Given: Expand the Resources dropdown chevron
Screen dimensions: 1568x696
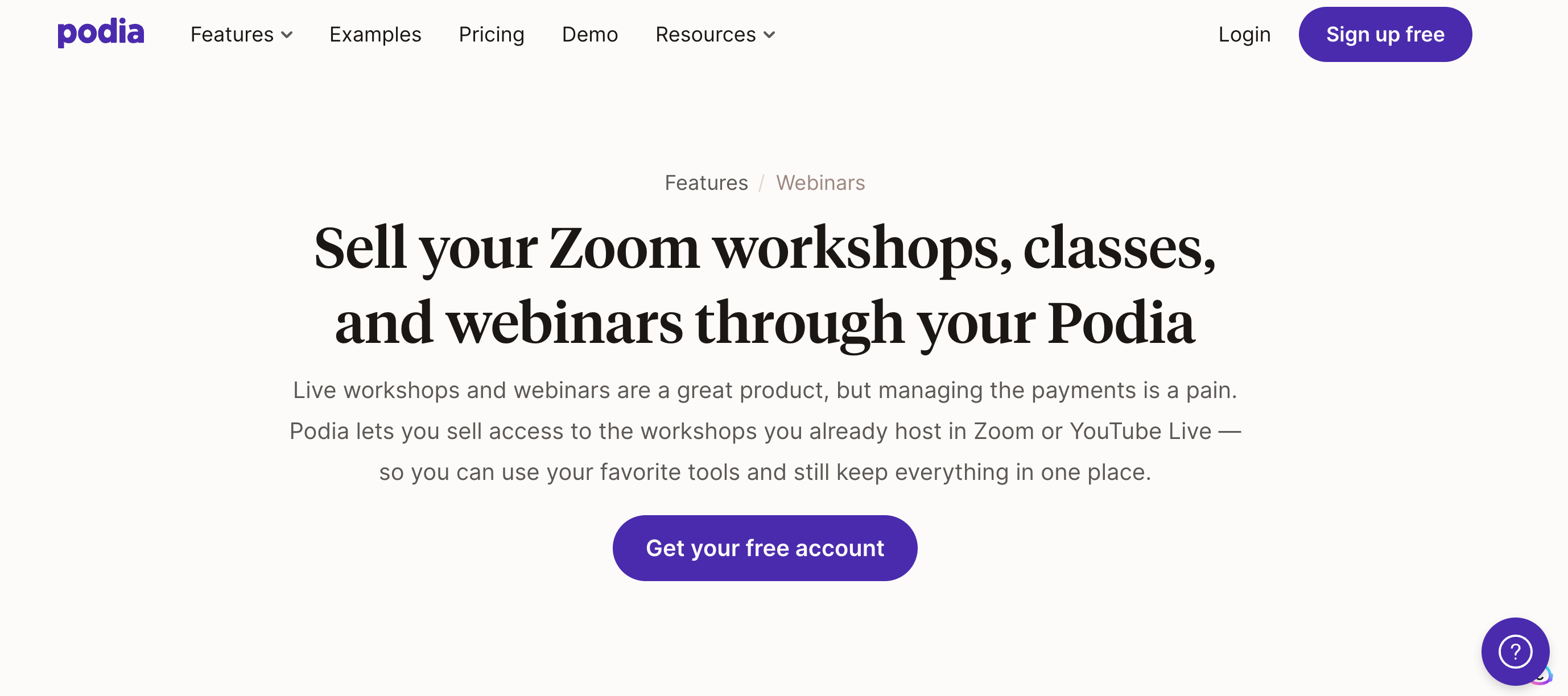Looking at the screenshot, I should point(769,35).
